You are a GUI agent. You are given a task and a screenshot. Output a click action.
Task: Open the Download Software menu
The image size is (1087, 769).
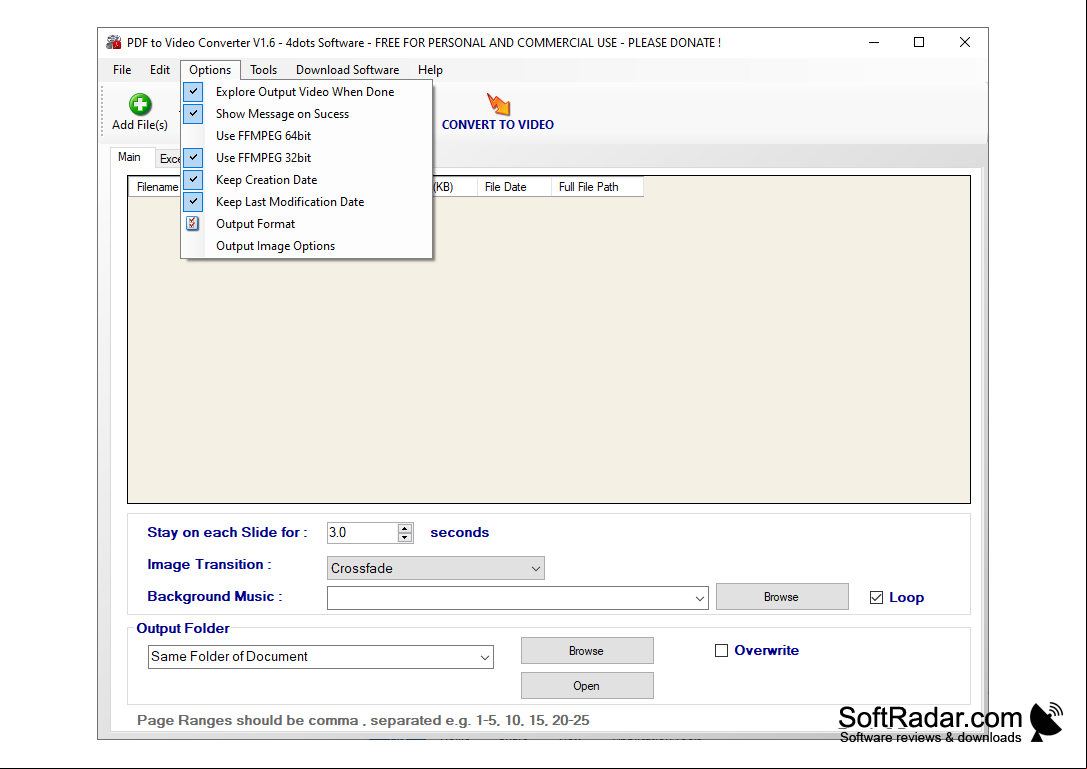[x=347, y=70]
